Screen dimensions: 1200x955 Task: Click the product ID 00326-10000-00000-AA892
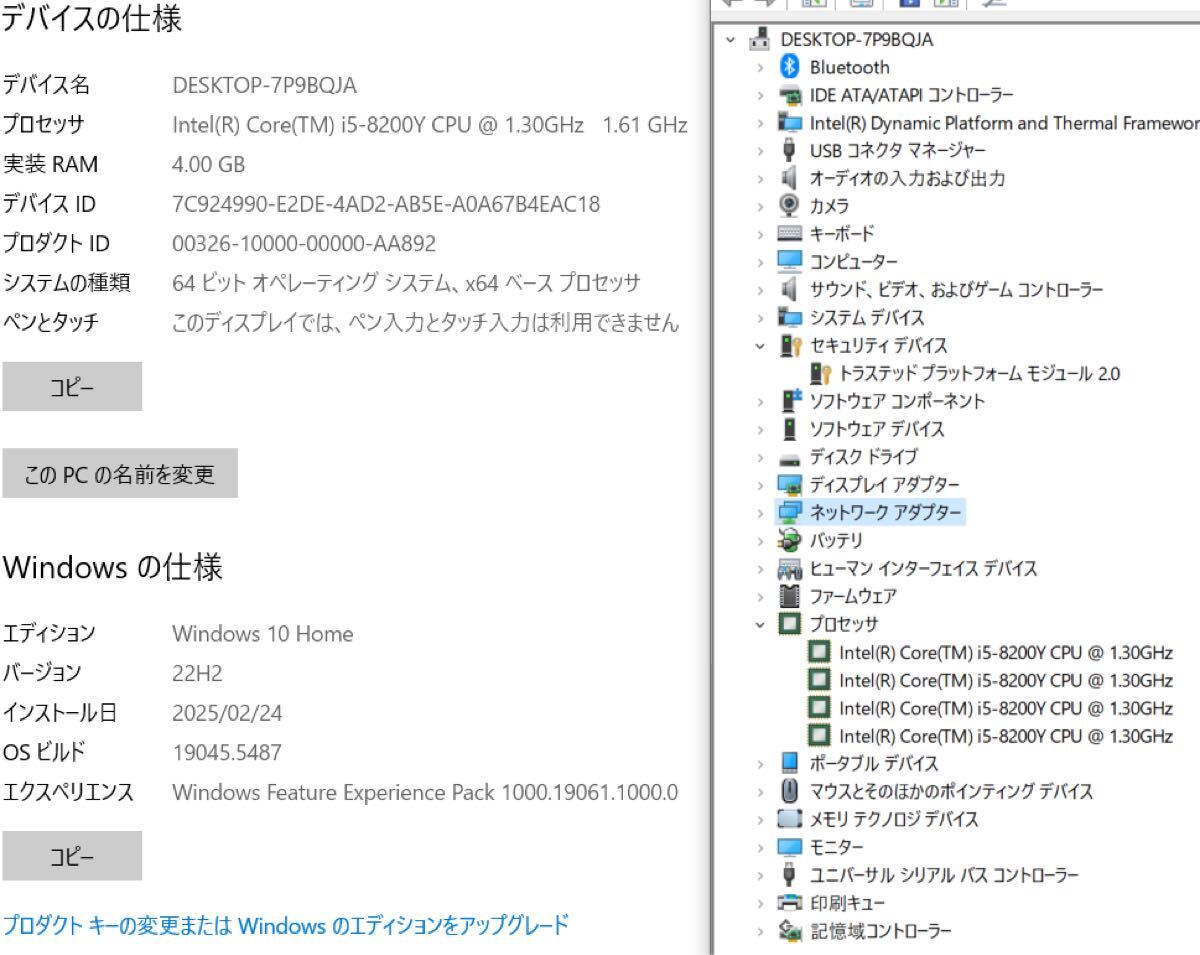click(x=304, y=244)
